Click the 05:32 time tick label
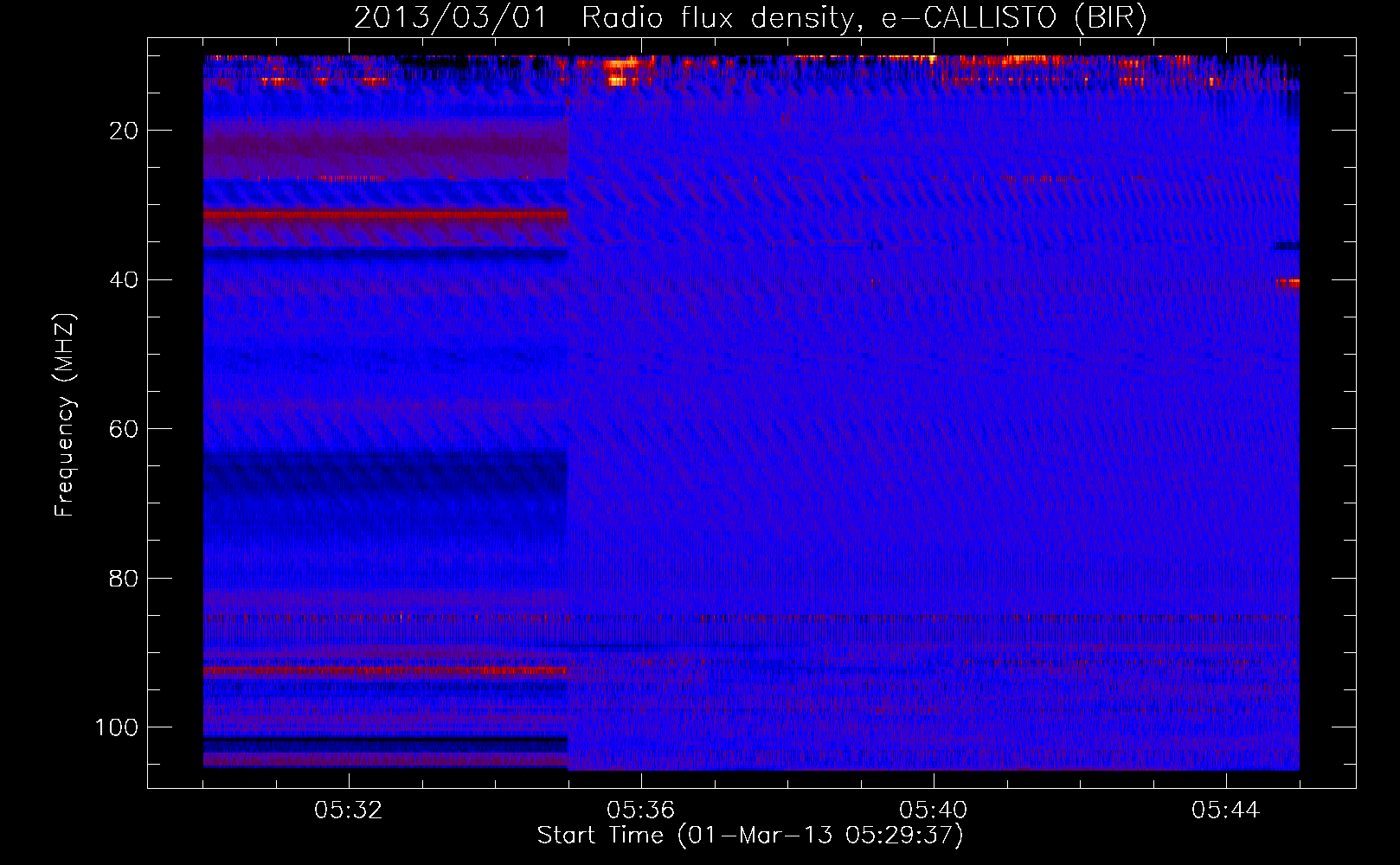Image resolution: width=1400 pixels, height=865 pixels. [348, 811]
